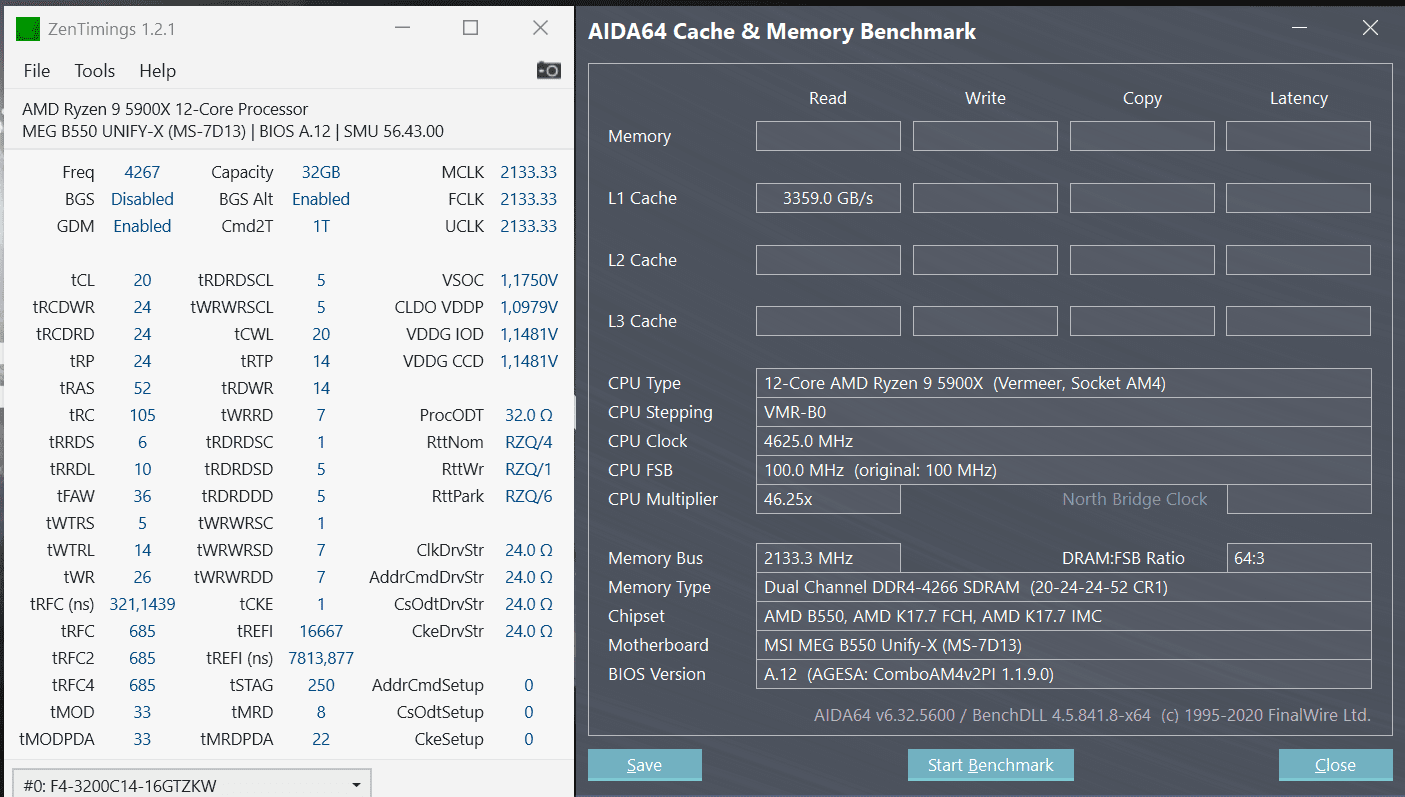Click the AMD Ryzen 9 5900X processor text
The height and width of the screenshot is (797, 1405).
pyautogui.click(x=165, y=109)
